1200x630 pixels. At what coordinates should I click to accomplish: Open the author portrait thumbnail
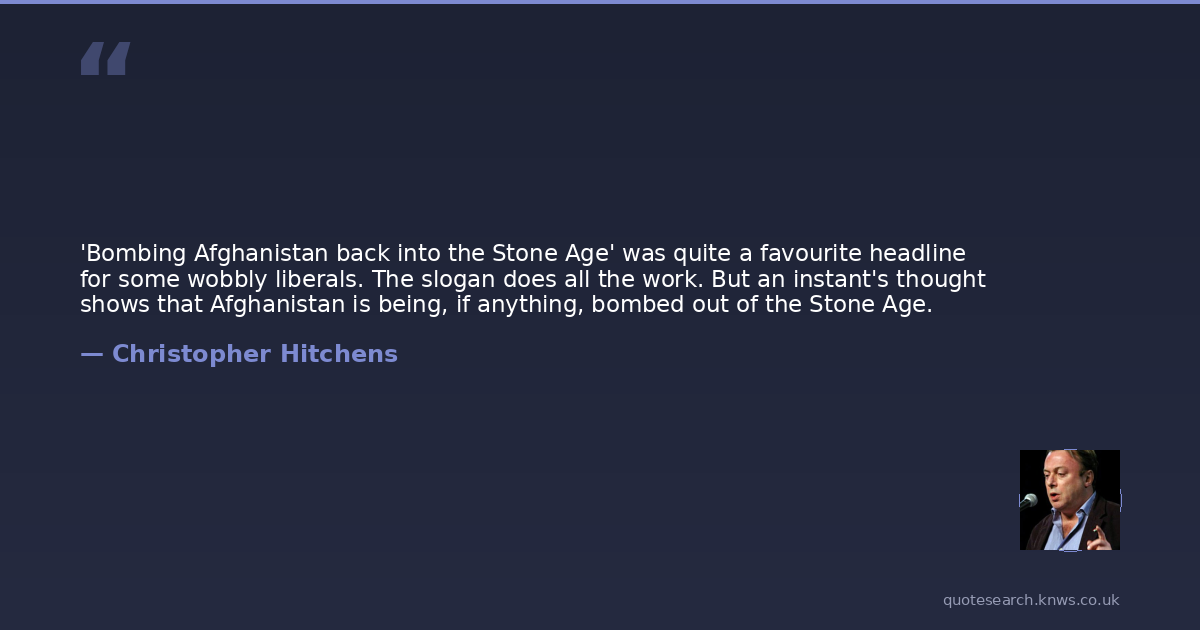1070,500
